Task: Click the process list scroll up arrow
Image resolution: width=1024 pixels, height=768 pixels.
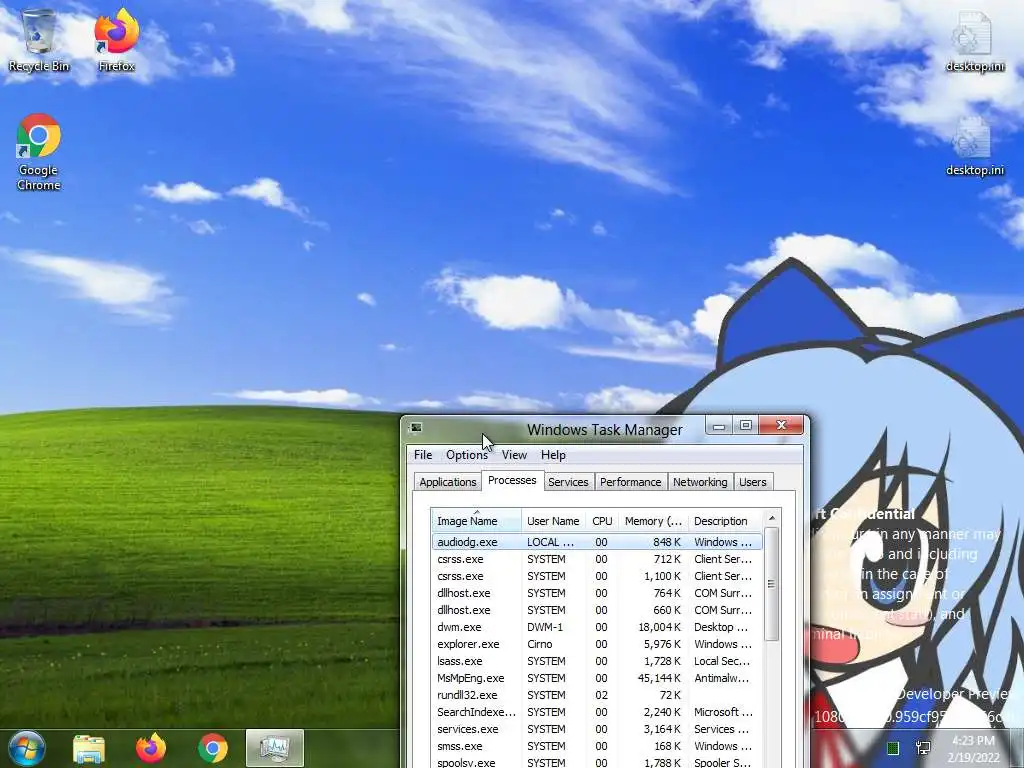Action: point(771,518)
